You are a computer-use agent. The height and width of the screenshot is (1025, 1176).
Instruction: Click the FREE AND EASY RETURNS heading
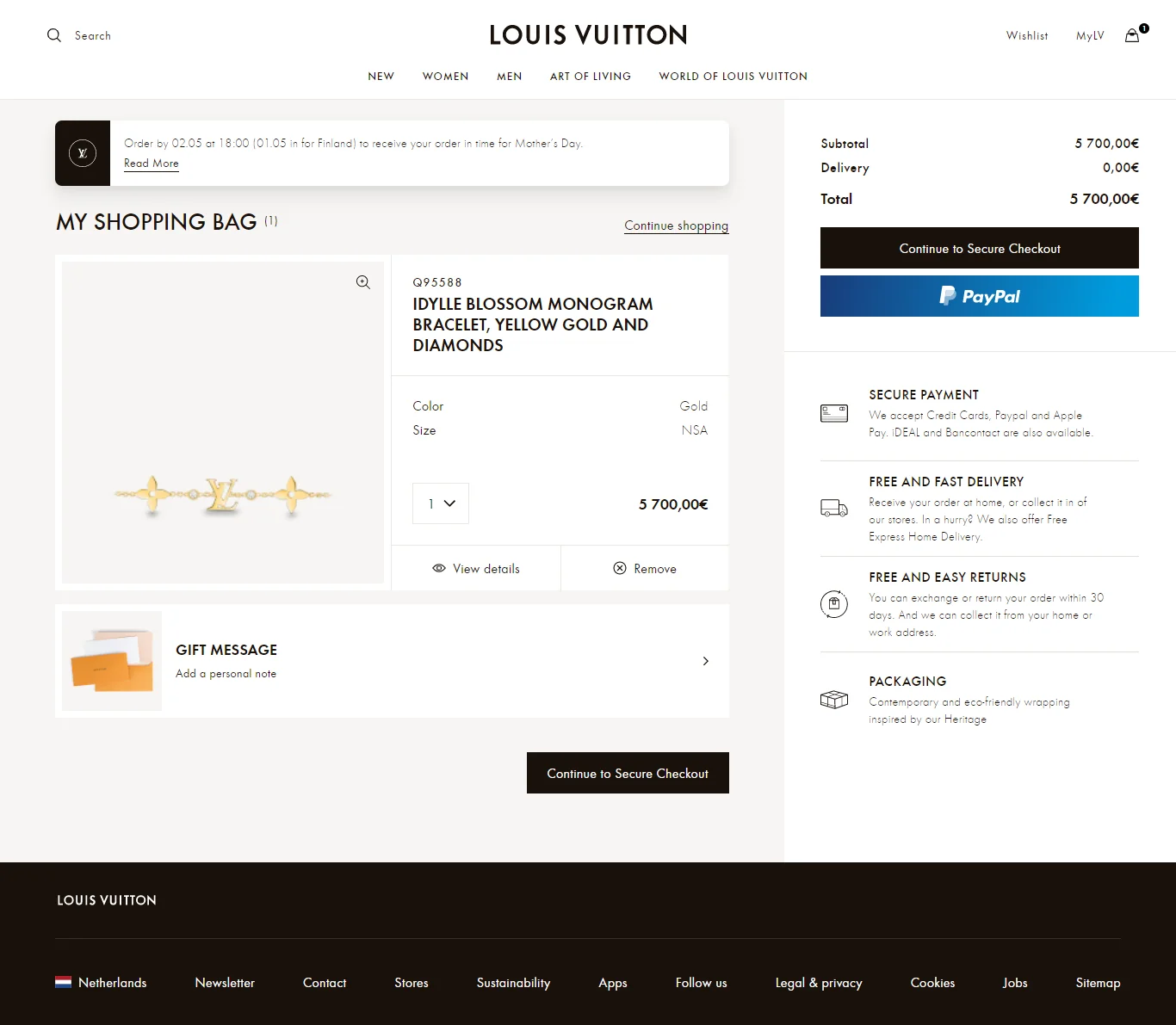click(947, 577)
